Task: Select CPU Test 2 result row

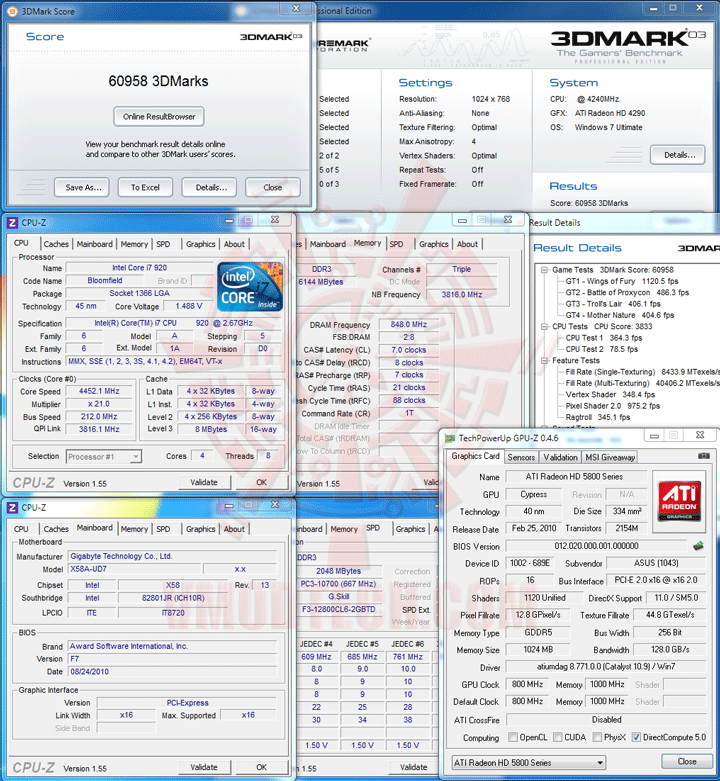Action: click(x=601, y=349)
